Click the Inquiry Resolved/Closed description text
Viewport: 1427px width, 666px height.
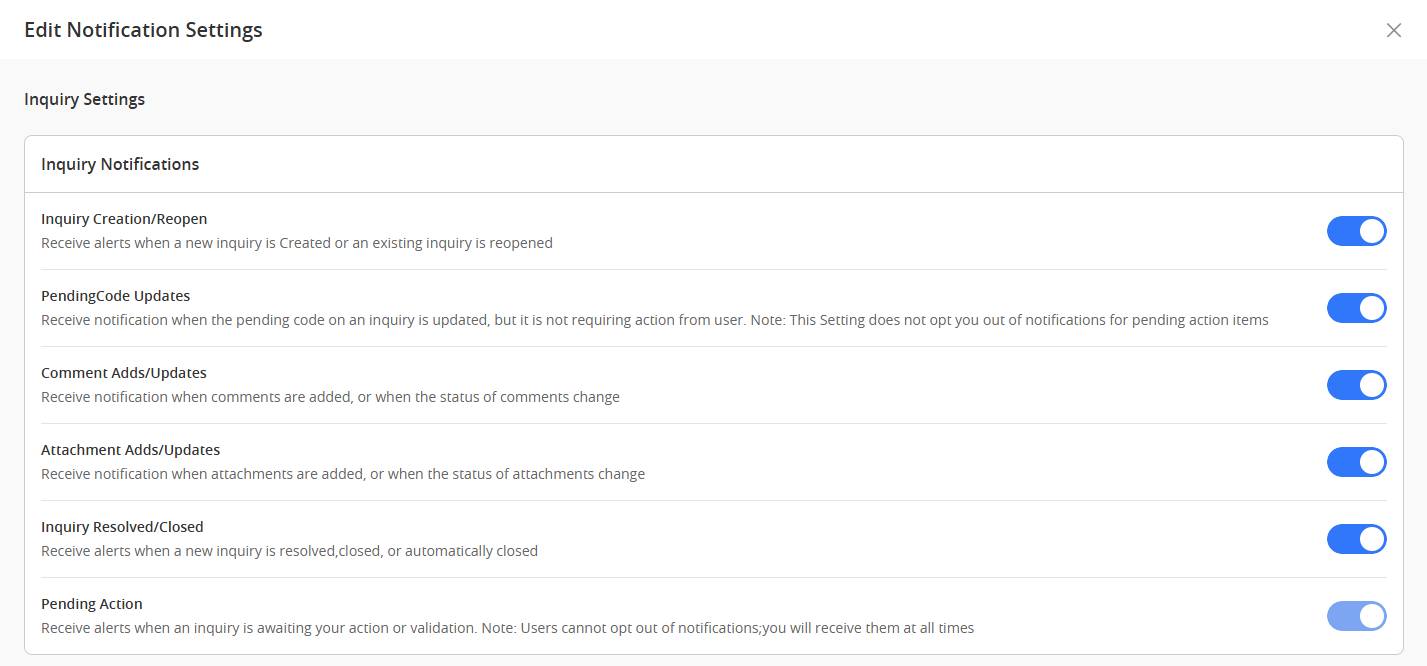(289, 551)
